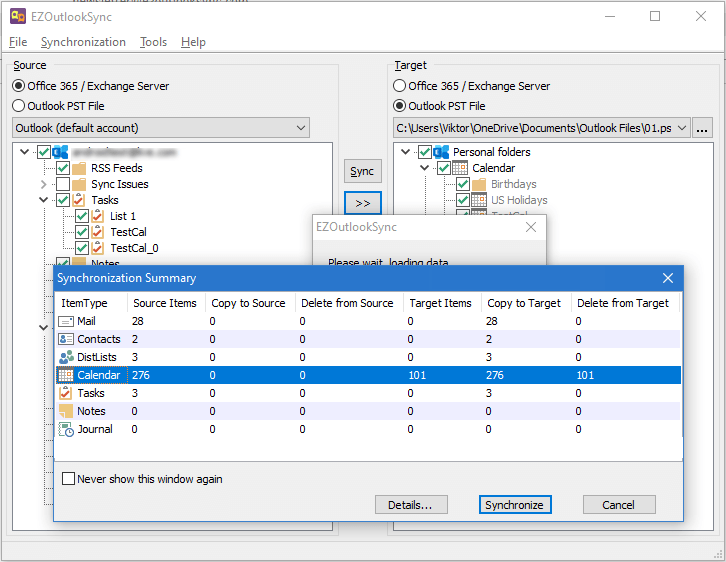Viewport: 726px width, 562px height.
Task: Click the Details... button
Action: point(411,505)
